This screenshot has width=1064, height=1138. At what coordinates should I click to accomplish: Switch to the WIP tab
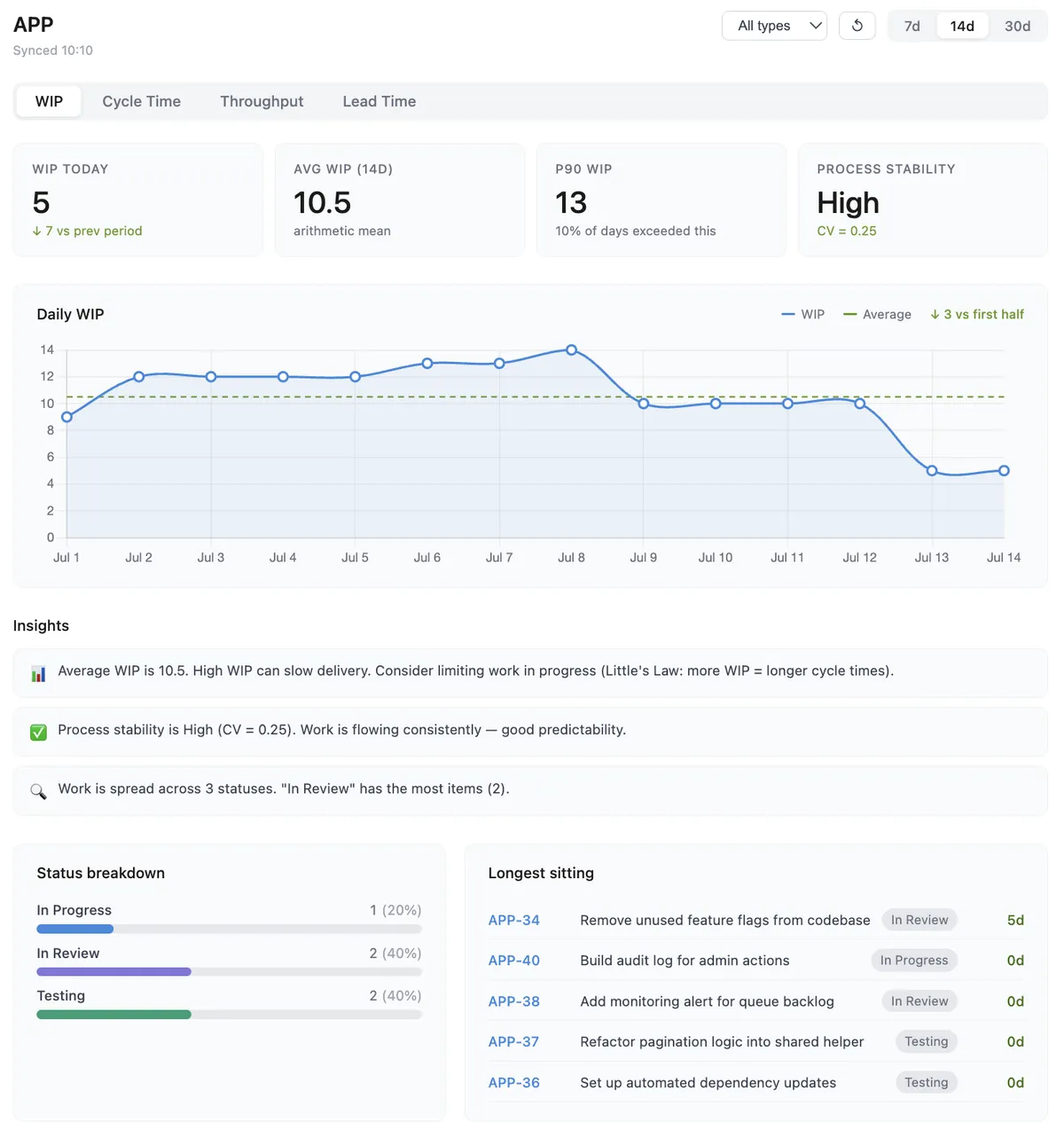point(49,101)
